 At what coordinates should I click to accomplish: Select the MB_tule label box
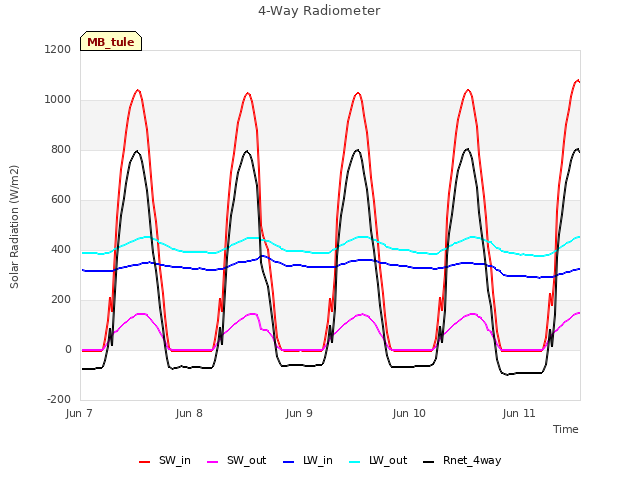(x=111, y=41)
